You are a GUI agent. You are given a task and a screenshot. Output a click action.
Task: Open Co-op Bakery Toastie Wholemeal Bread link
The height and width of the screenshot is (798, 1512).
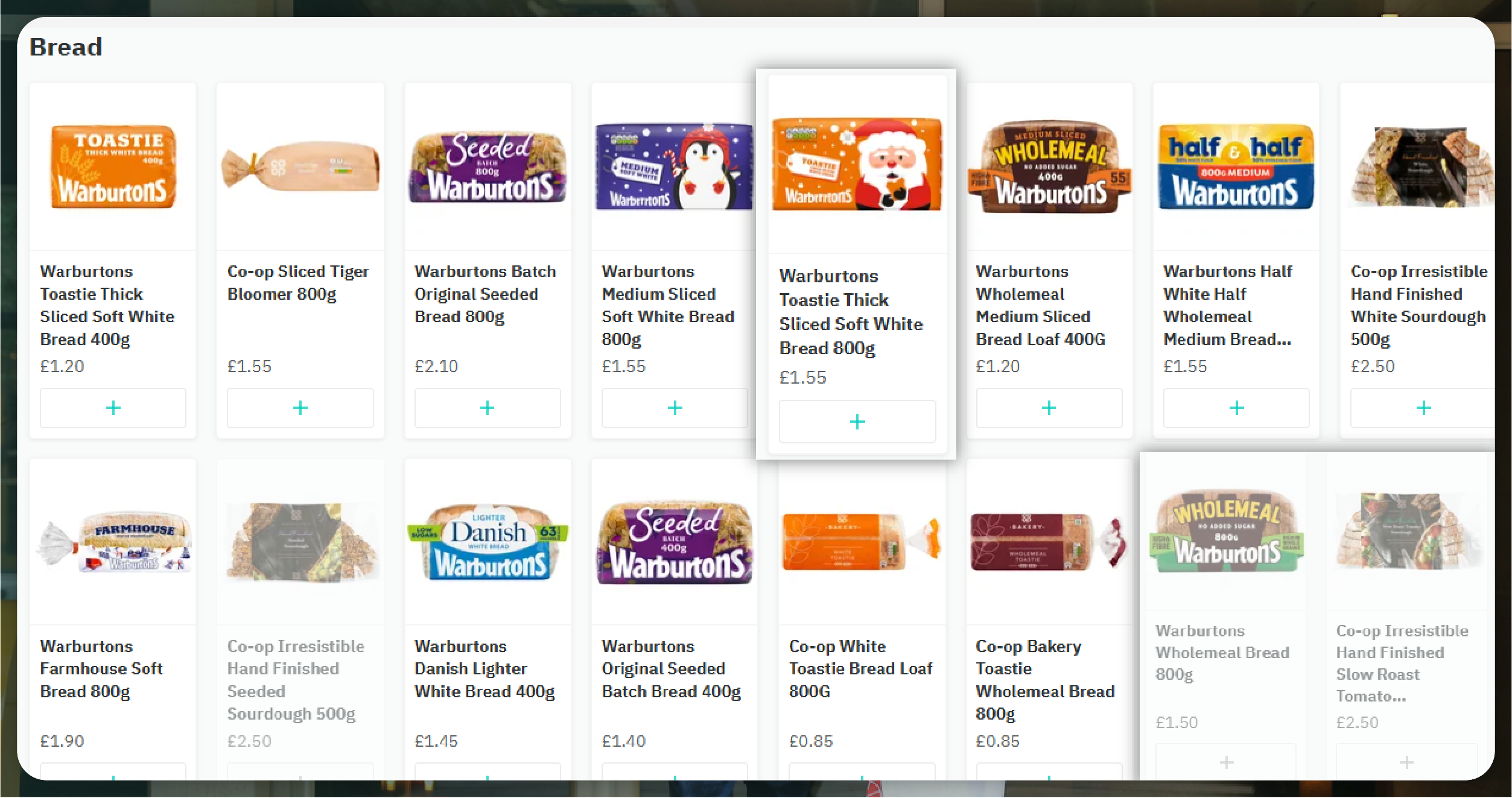pos(1044,679)
